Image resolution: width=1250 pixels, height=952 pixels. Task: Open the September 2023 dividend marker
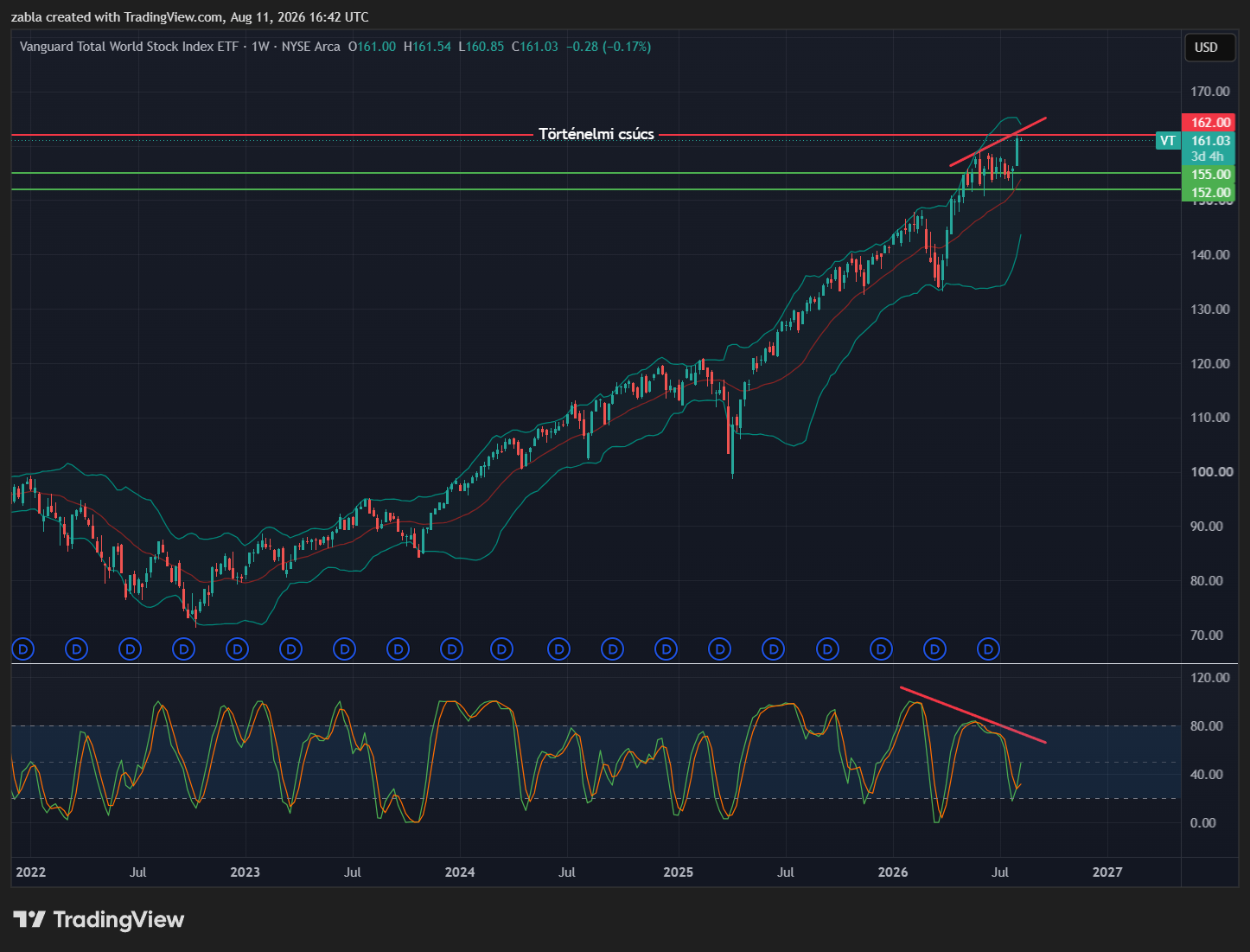(398, 649)
